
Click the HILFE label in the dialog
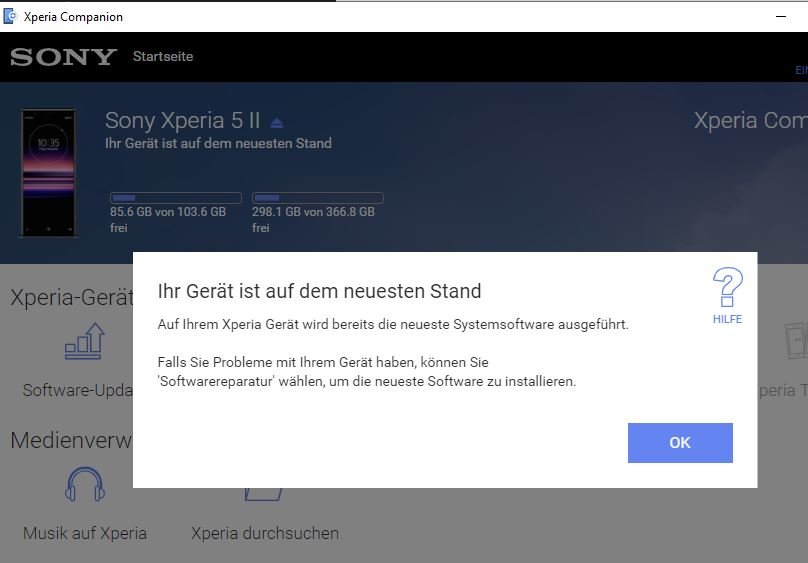(x=727, y=319)
